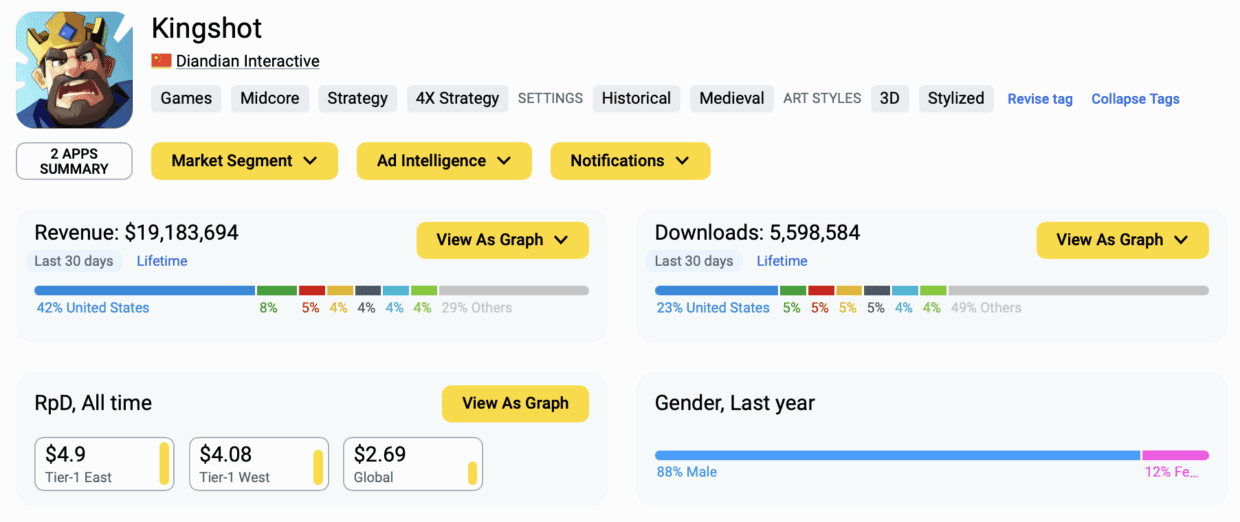Screen dimensions: 1240x522
Task: Select the Historical setting tag
Action: pos(636,98)
